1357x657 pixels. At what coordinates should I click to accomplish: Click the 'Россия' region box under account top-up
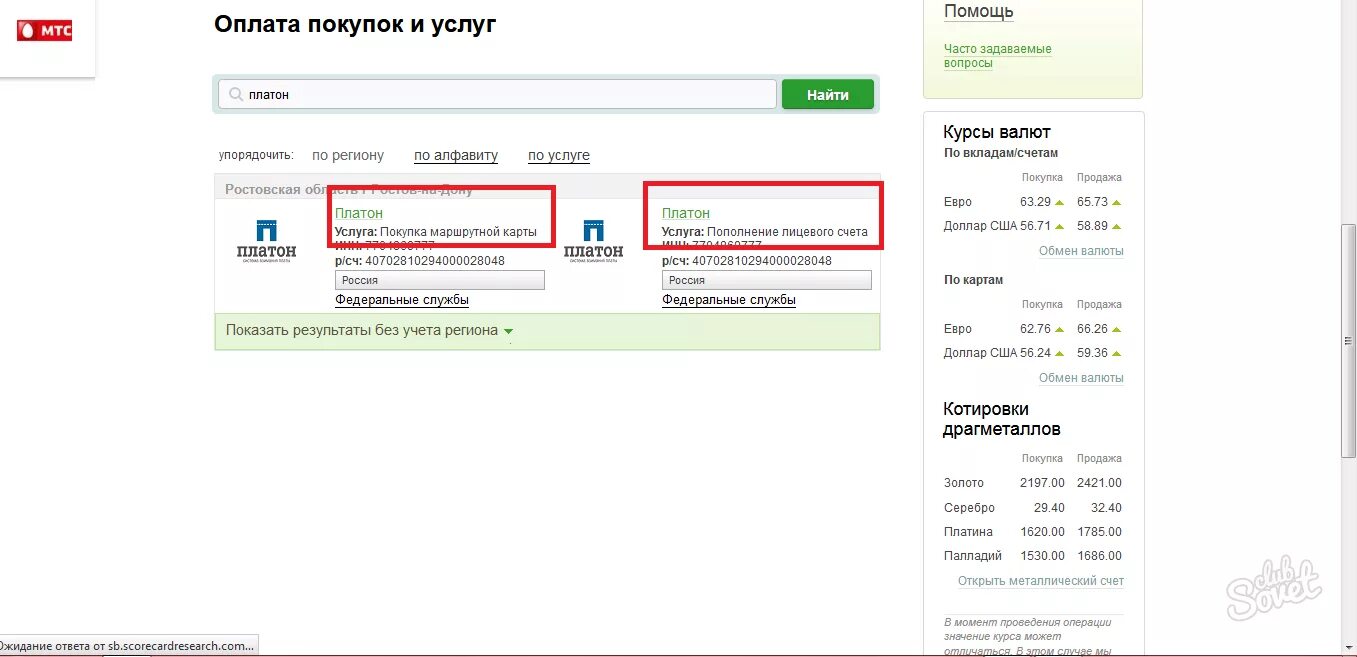[x=767, y=280]
